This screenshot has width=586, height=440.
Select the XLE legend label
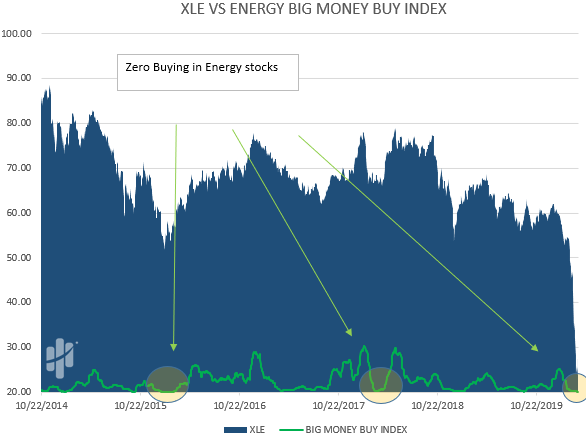click(257, 430)
